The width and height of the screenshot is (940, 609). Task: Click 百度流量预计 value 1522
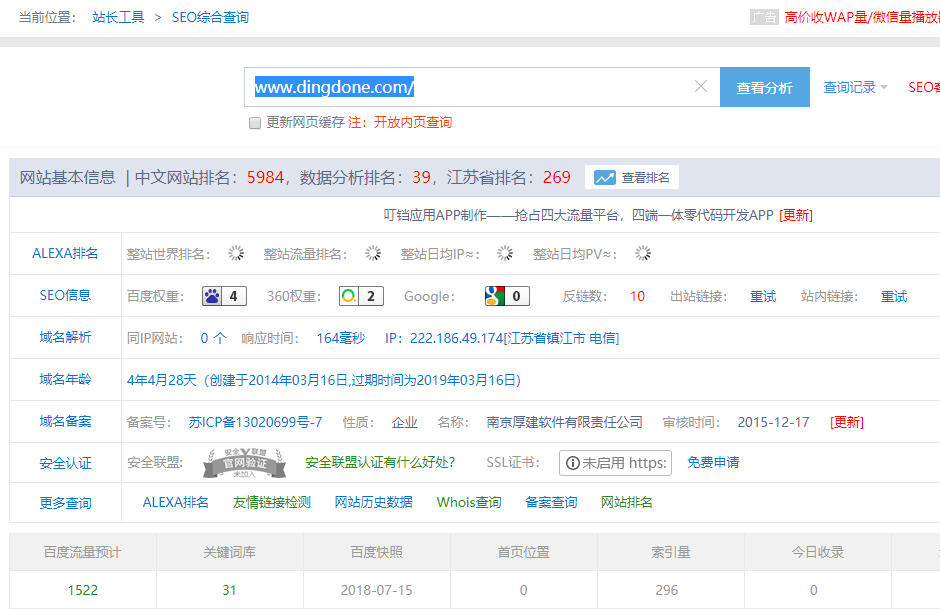83,590
